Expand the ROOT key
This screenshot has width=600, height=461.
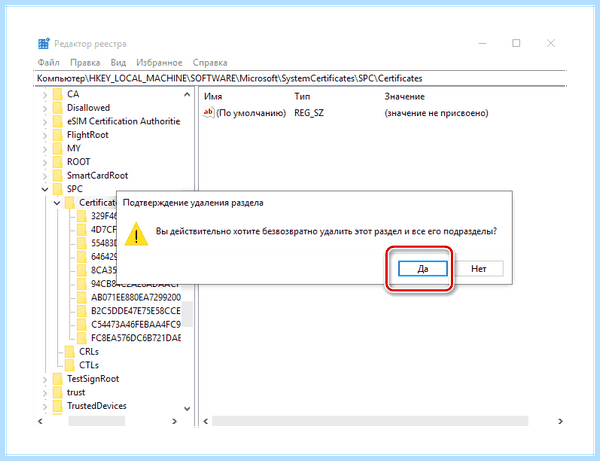coord(45,162)
